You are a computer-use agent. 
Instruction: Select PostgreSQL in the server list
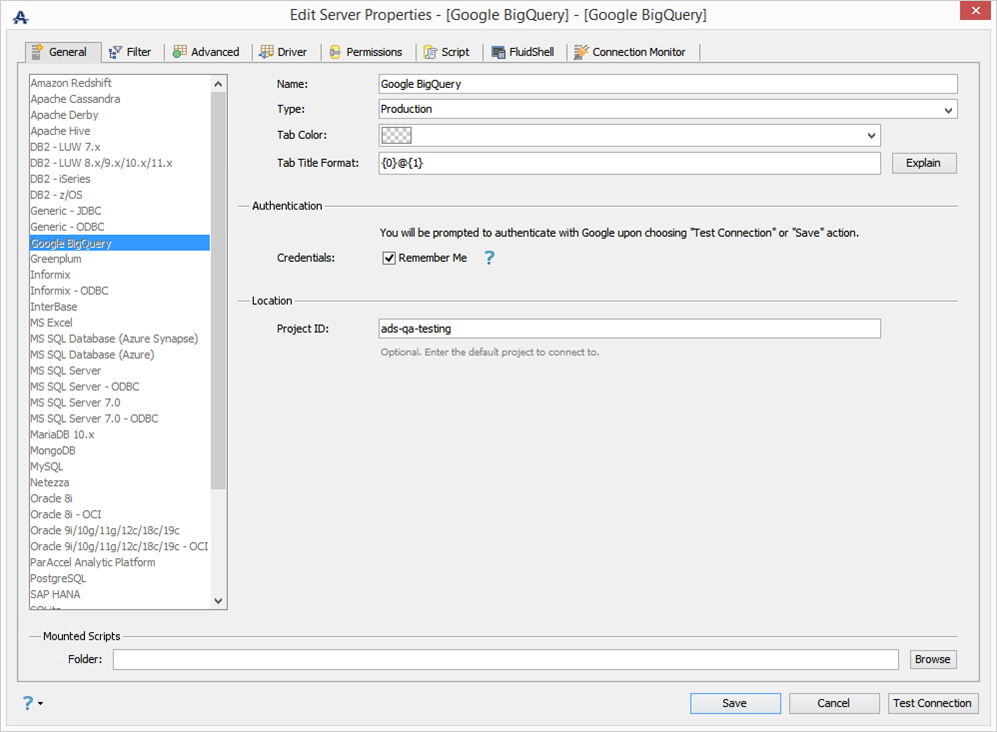coord(120,578)
